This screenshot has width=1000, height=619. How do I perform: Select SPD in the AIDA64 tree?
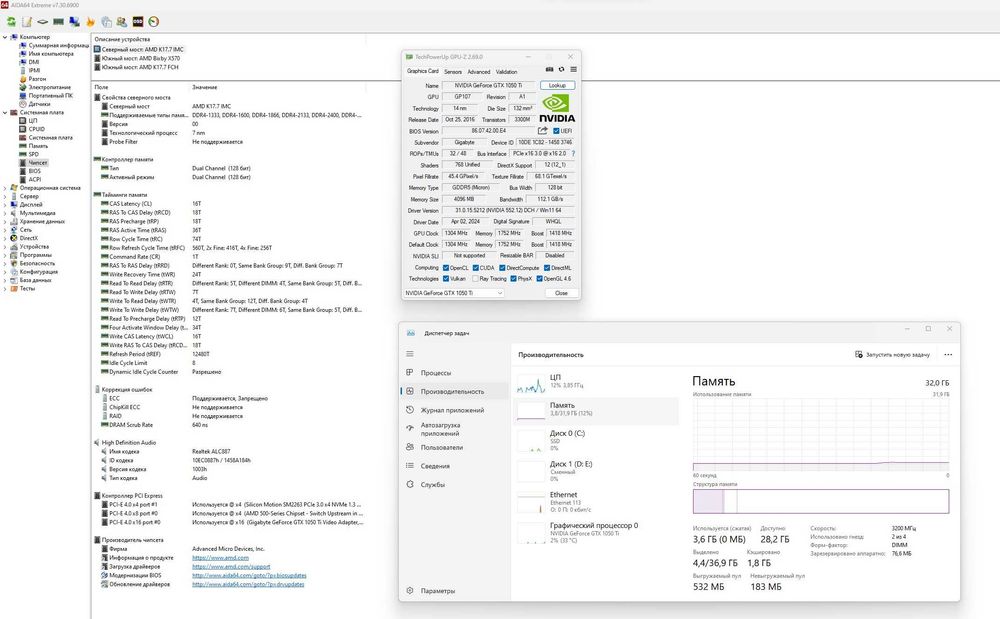pos(33,154)
